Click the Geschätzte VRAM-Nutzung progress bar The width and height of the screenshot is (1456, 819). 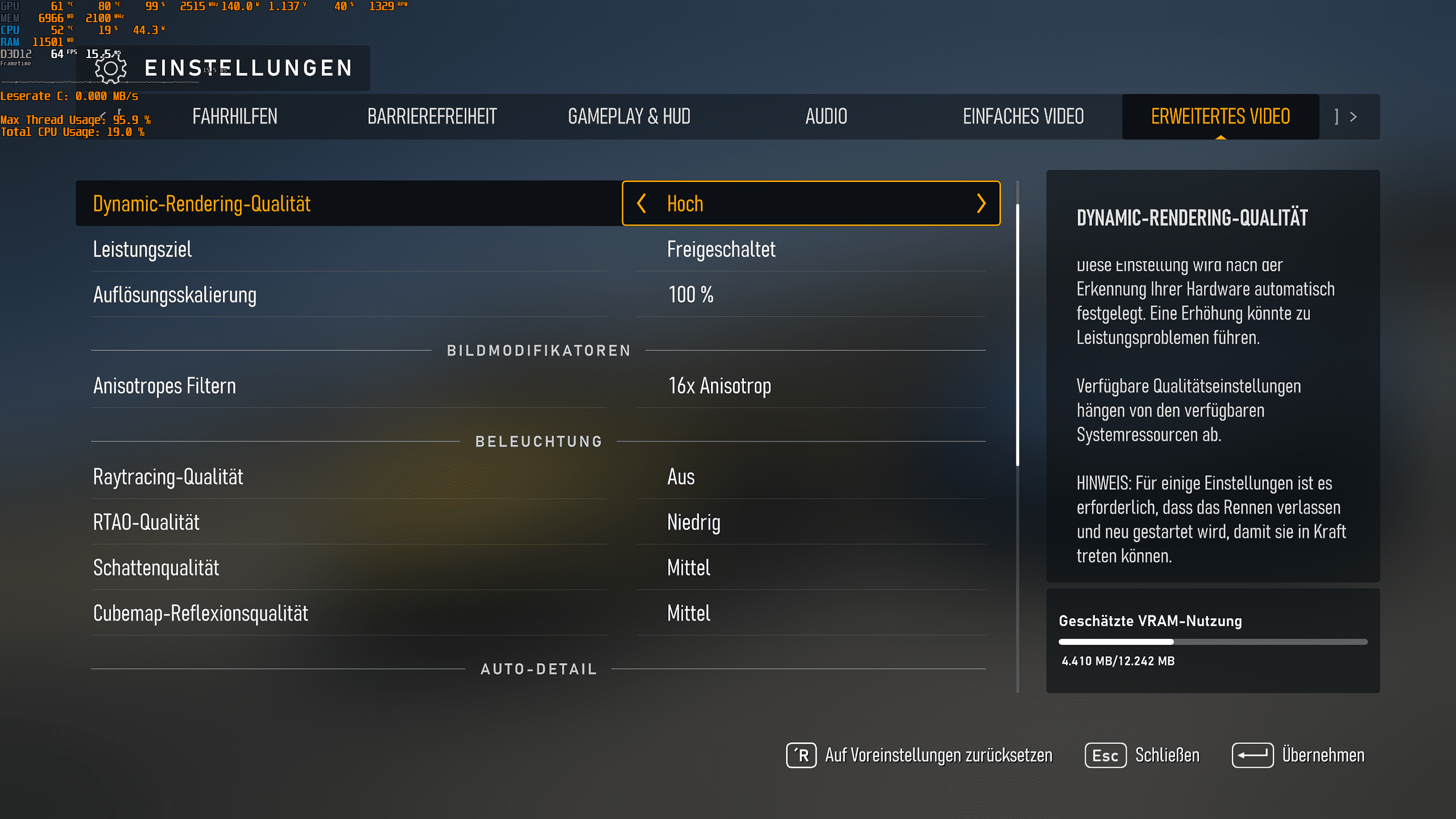pos(1213,642)
